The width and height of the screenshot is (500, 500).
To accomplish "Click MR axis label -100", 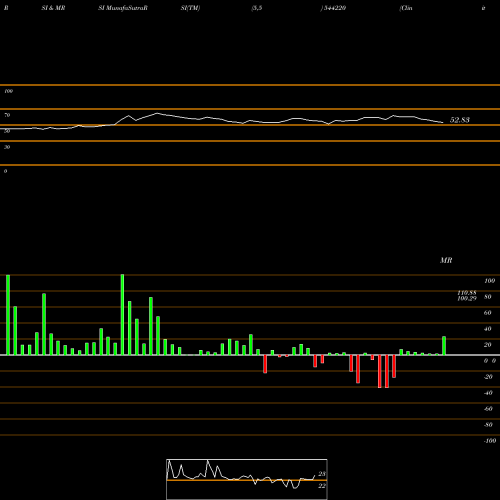I will pos(490,441).
